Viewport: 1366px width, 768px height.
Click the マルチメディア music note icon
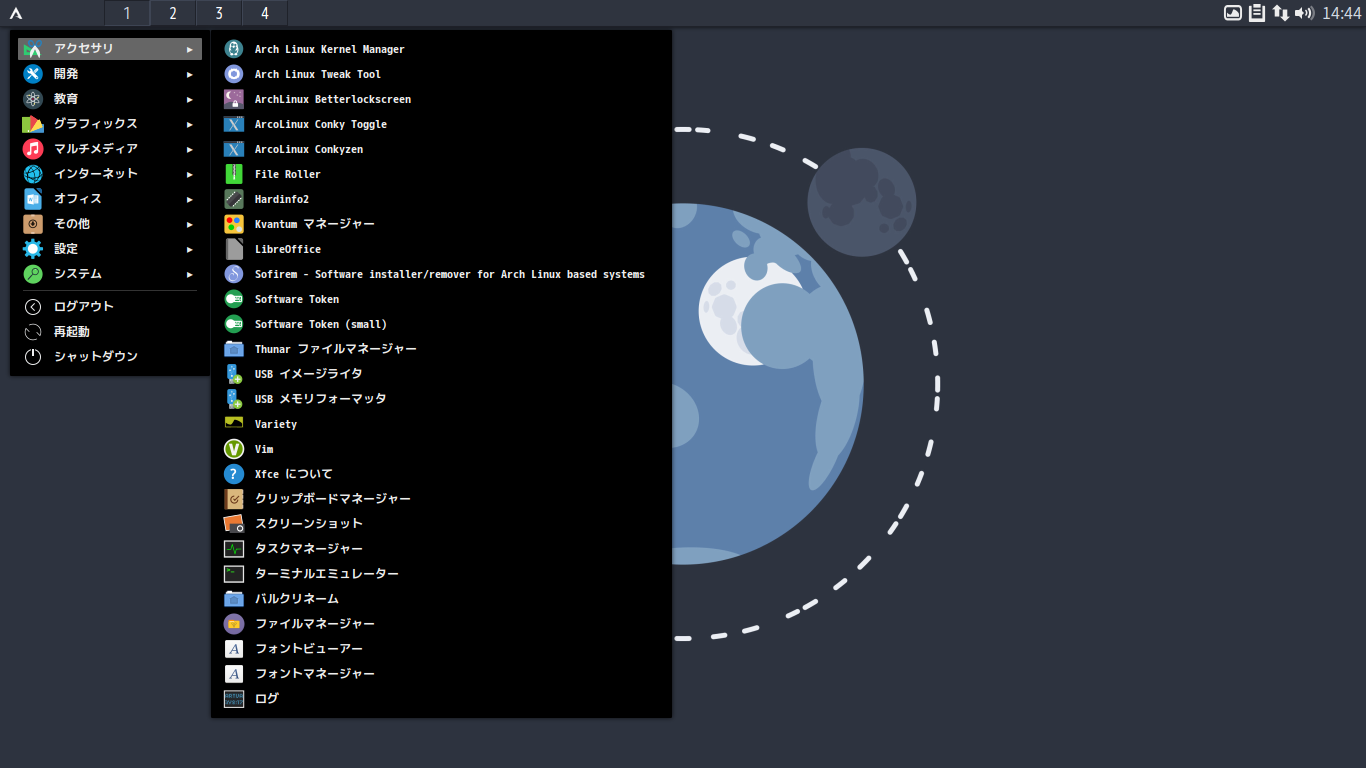point(33,149)
